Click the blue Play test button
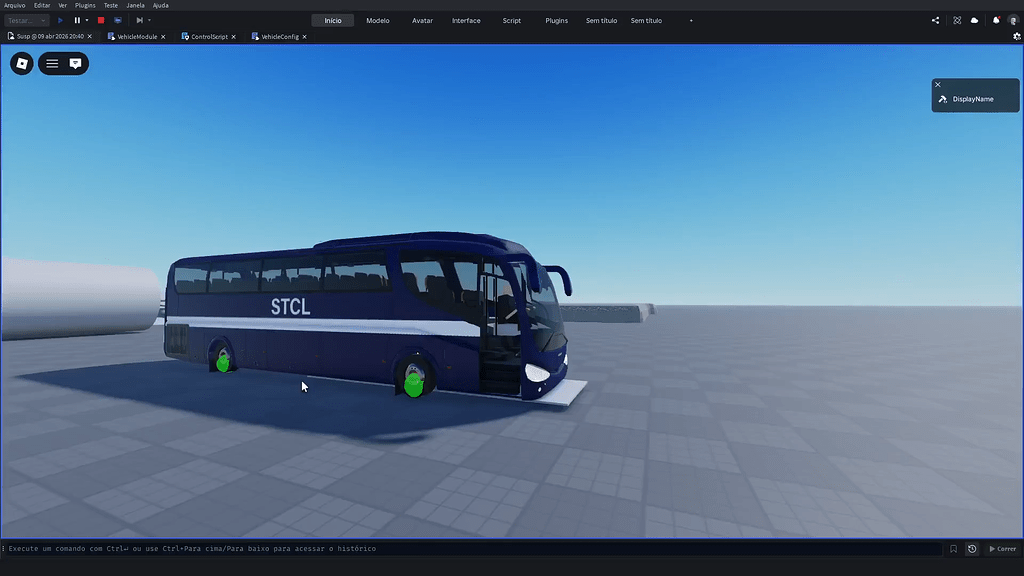The image size is (1024, 576). pos(60,20)
